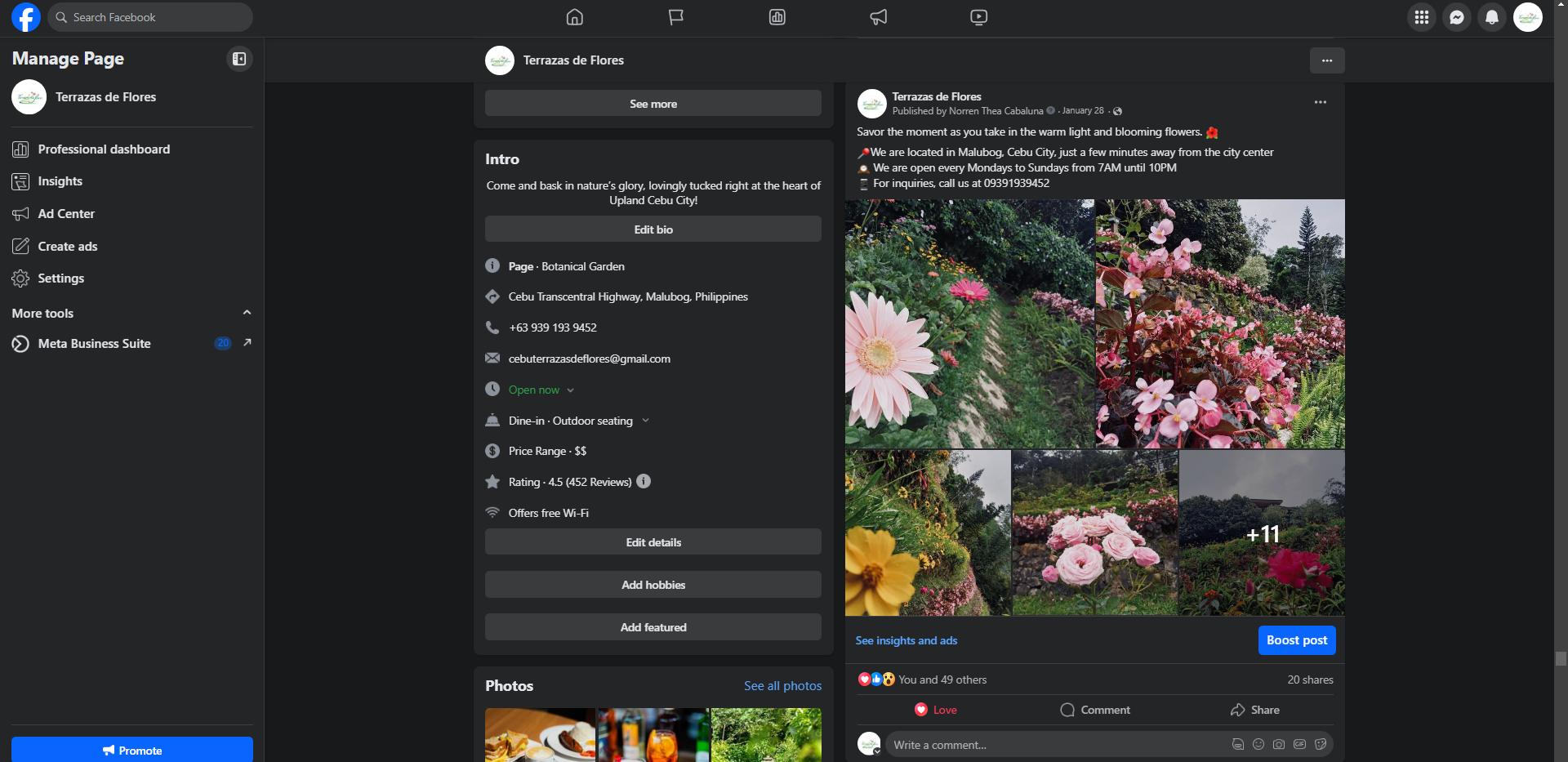Click the avatar sticker icon in comment box

click(1238, 744)
